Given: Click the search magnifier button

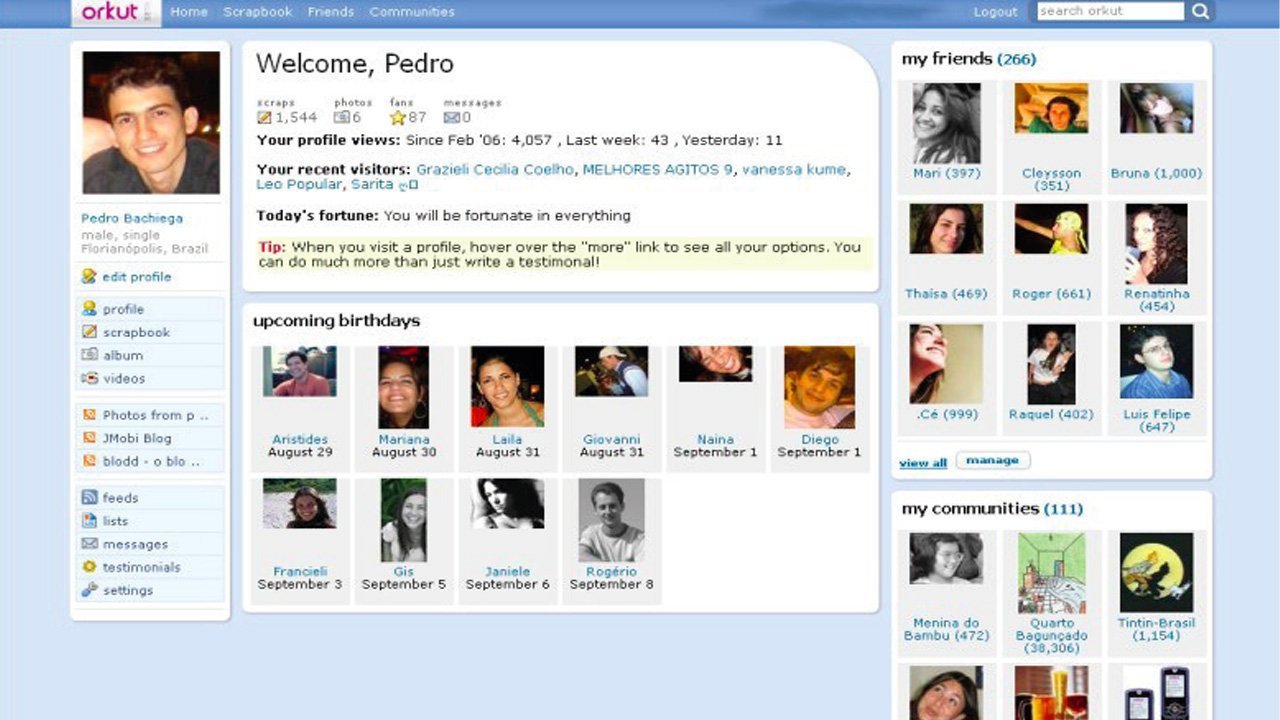Looking at the screenshot, I should (1201, 12).
